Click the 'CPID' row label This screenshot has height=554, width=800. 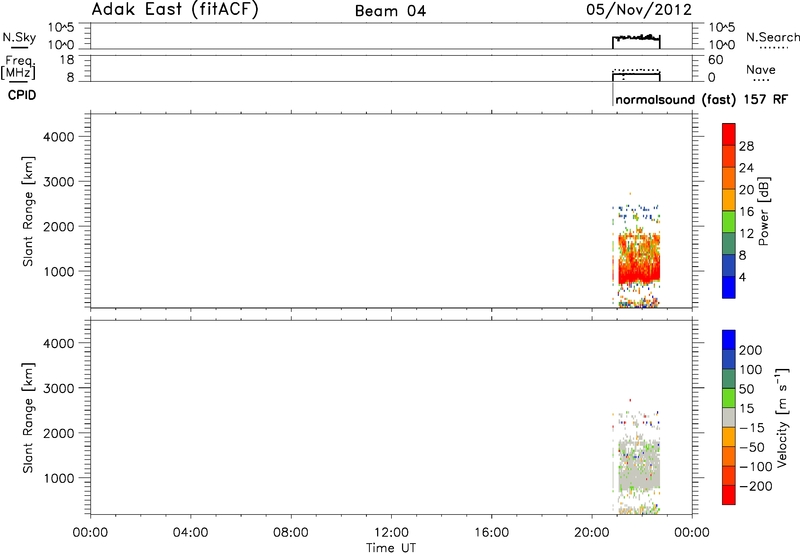click(x=22, y=95)
